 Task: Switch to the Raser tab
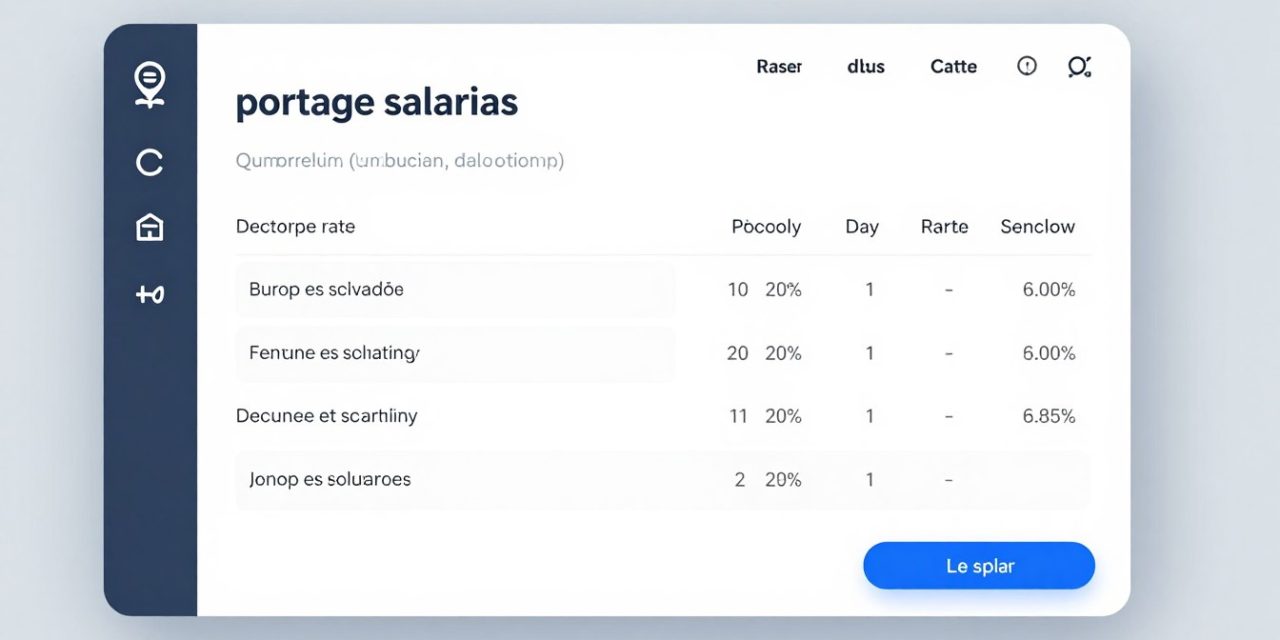click(x=779, y=66)
